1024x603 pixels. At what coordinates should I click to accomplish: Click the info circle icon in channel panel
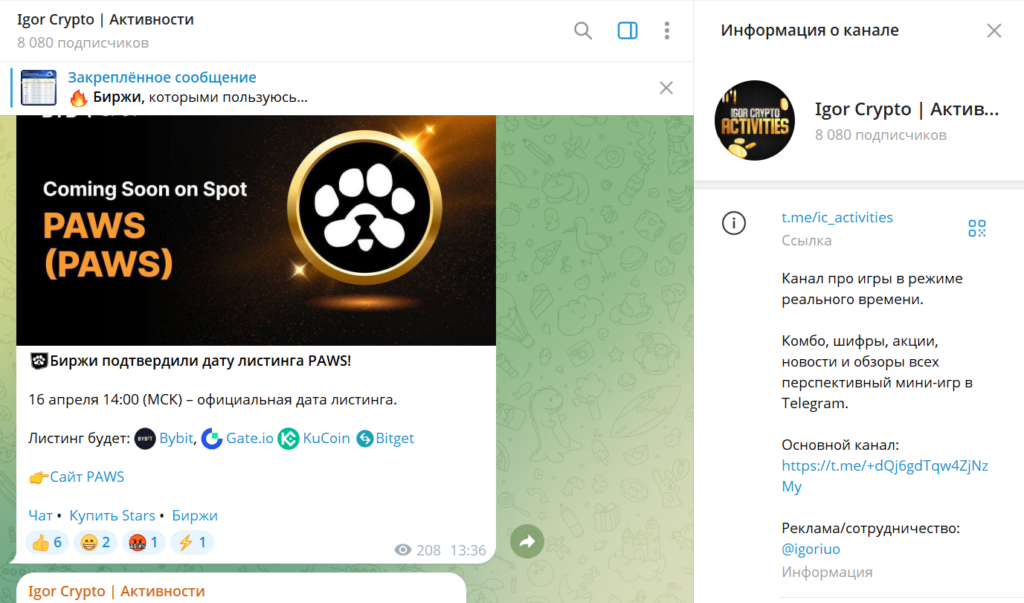click(733, 223)
